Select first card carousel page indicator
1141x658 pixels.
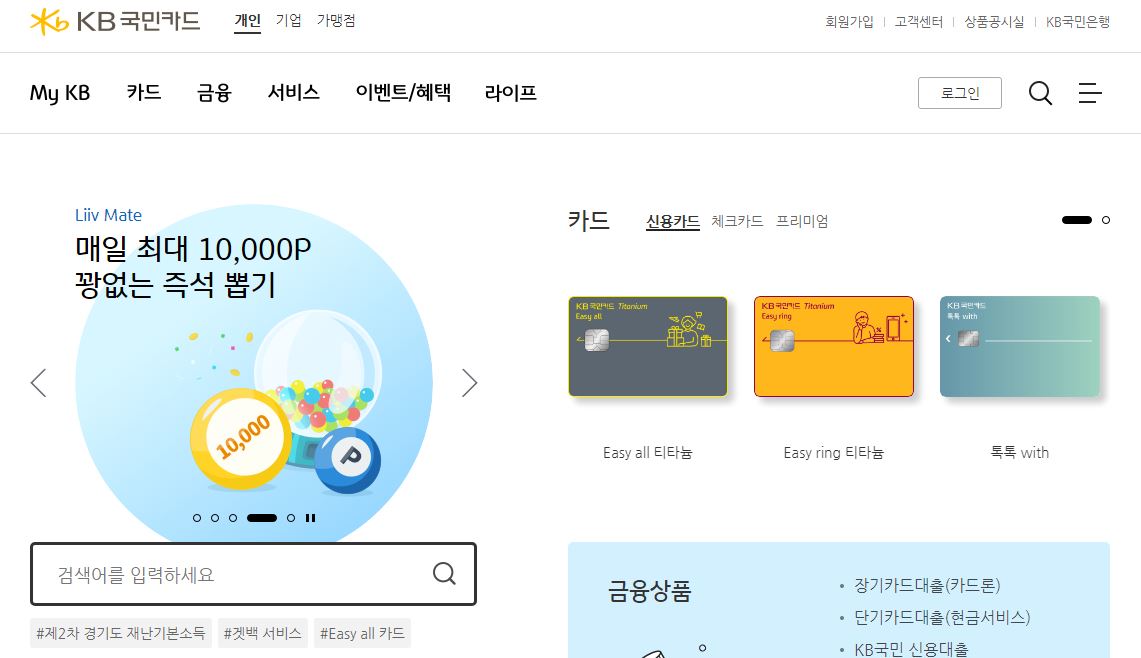pos(1077,220)
